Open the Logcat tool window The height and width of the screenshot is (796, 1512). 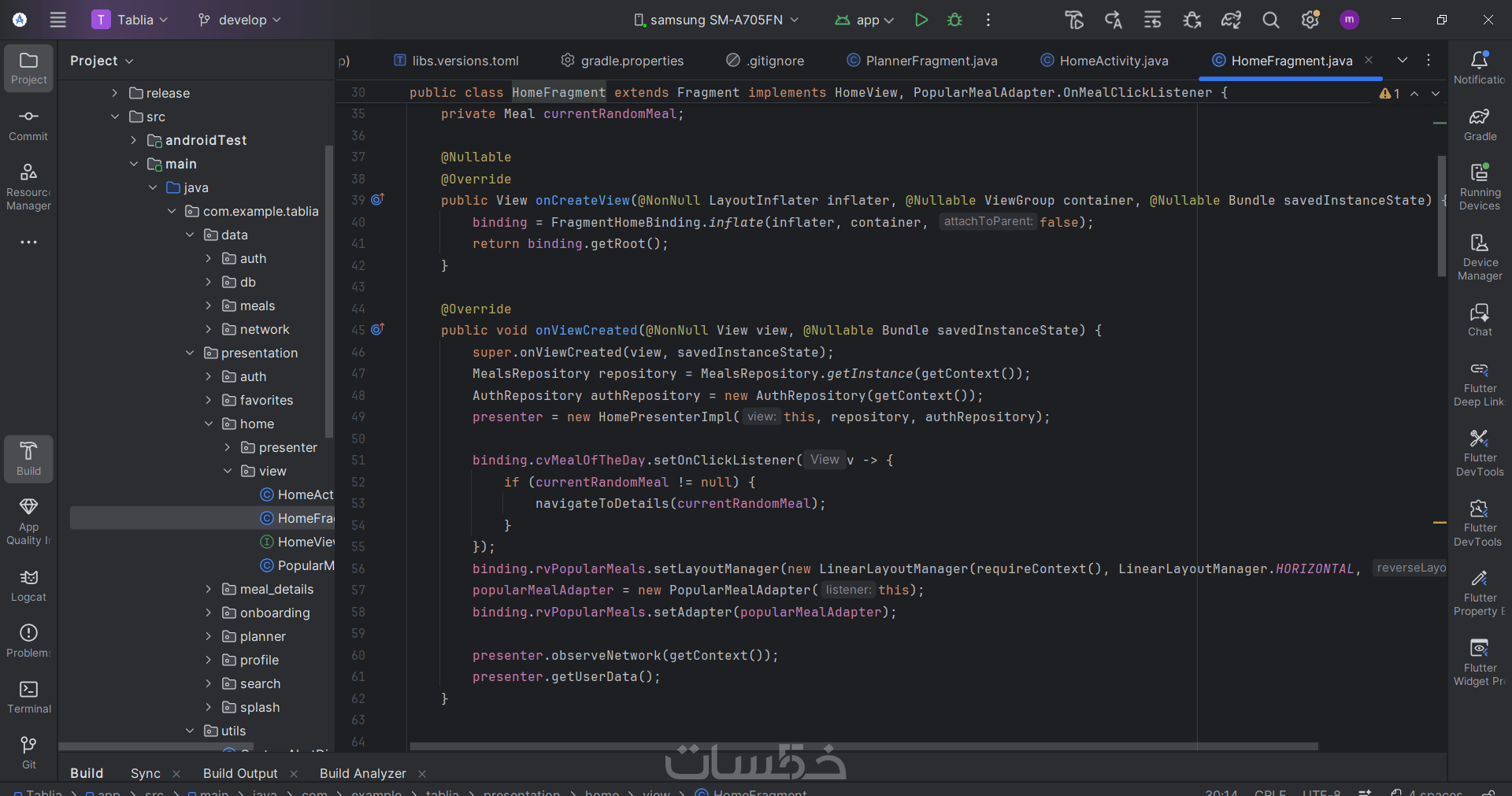click(x=28, y=586)
